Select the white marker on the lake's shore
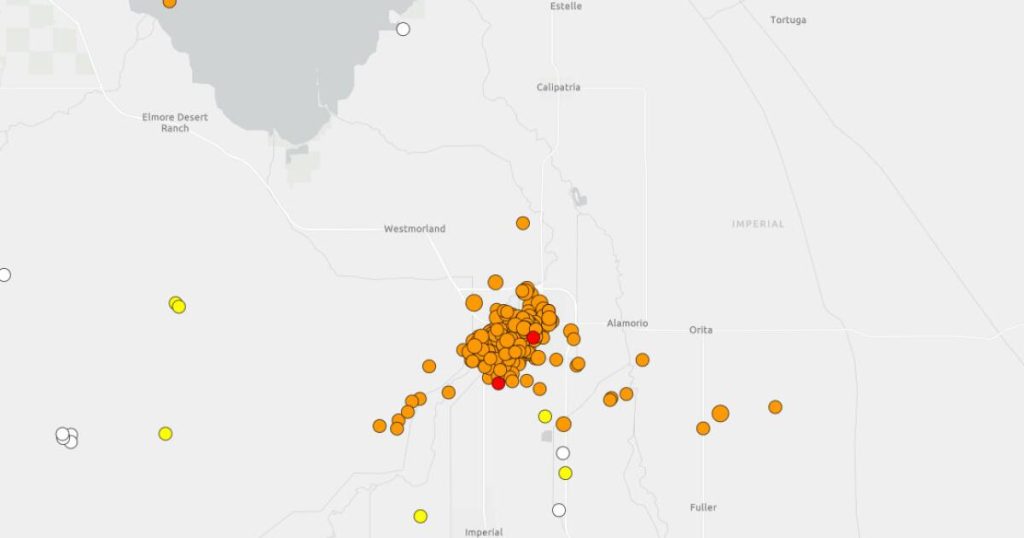This screenshot has width=1024, height=538. pyautogui.click(x=403, y=29)
